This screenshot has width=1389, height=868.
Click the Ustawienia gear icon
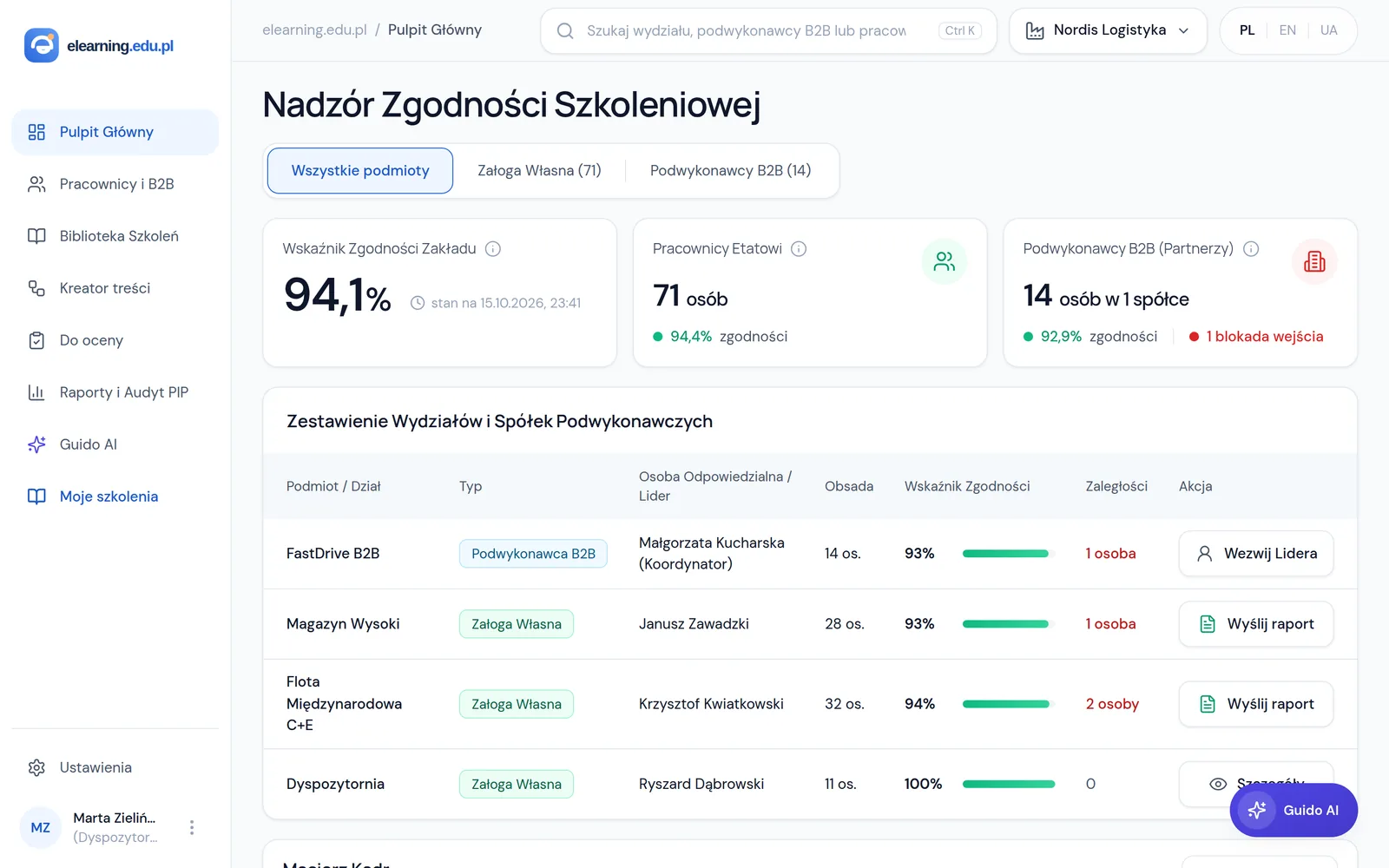pyautogui.click(x=36, y=767)
